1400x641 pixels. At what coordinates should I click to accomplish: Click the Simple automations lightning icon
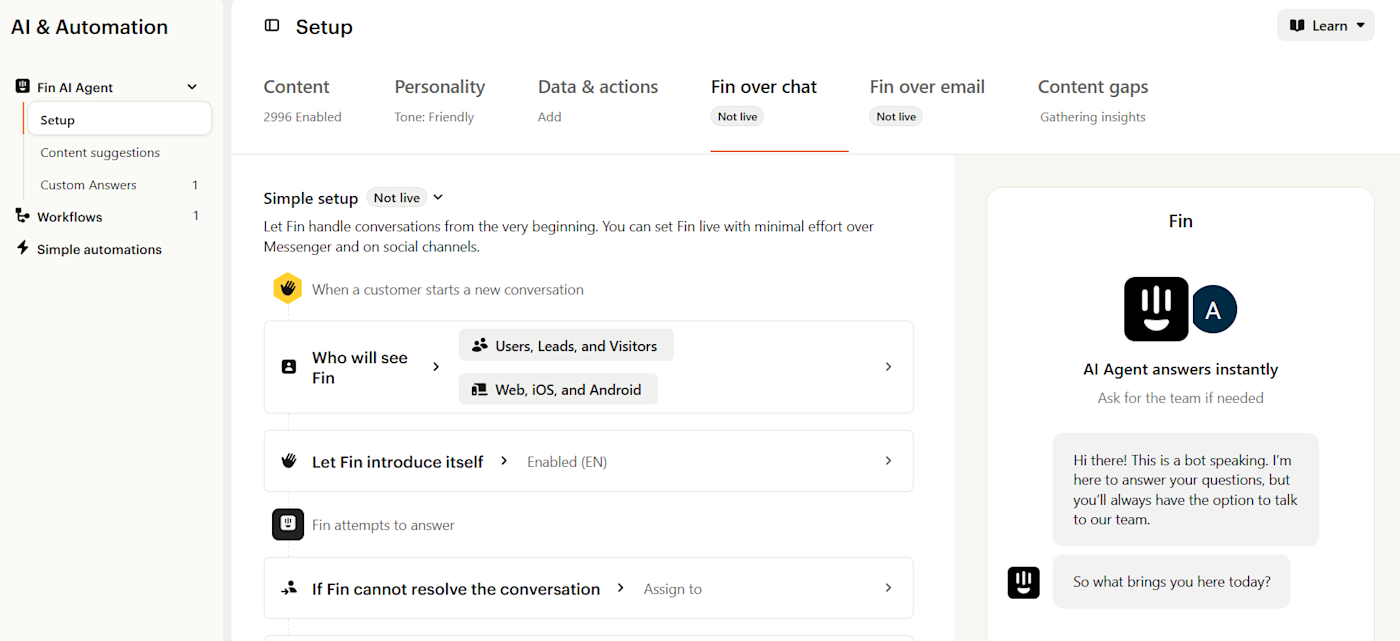(x=22, y=248)
